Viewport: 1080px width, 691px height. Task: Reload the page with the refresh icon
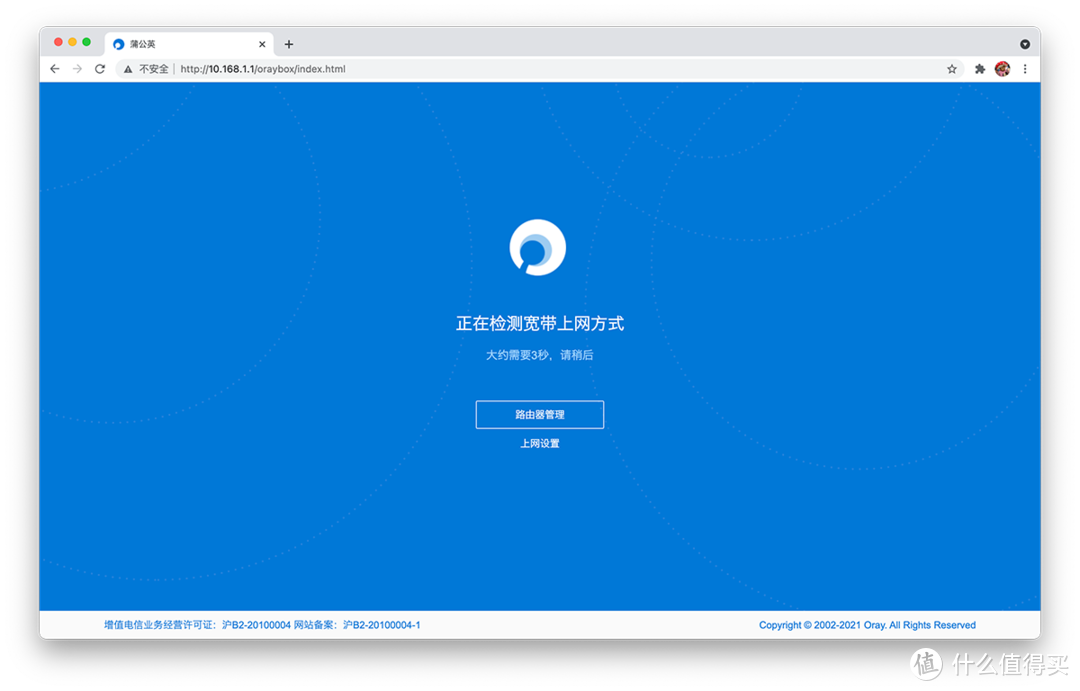(x=100, y=69)
